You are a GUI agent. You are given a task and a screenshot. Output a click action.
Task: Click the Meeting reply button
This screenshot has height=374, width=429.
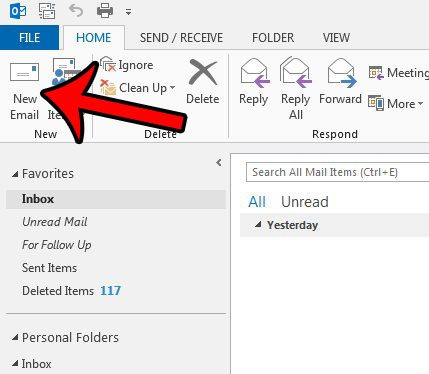[x=398, y=73]
